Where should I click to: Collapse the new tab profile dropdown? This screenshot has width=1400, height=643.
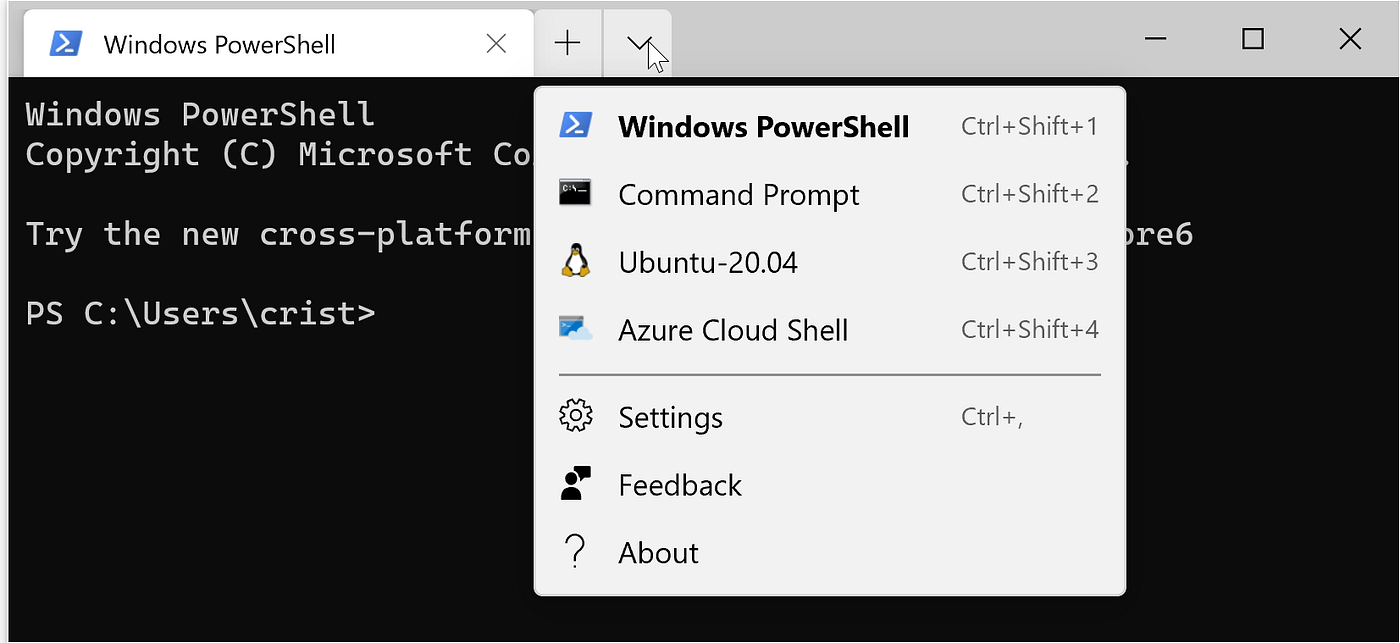click(639, 42)
